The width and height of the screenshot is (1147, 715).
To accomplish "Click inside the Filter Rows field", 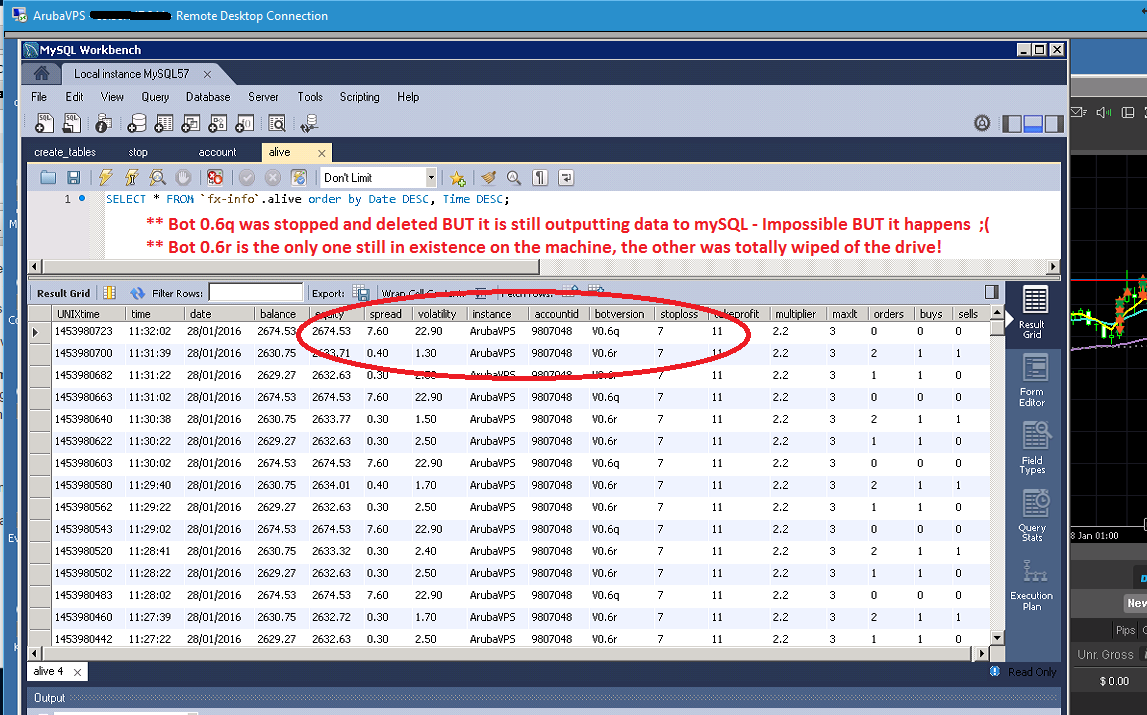I will click(255, 293).
